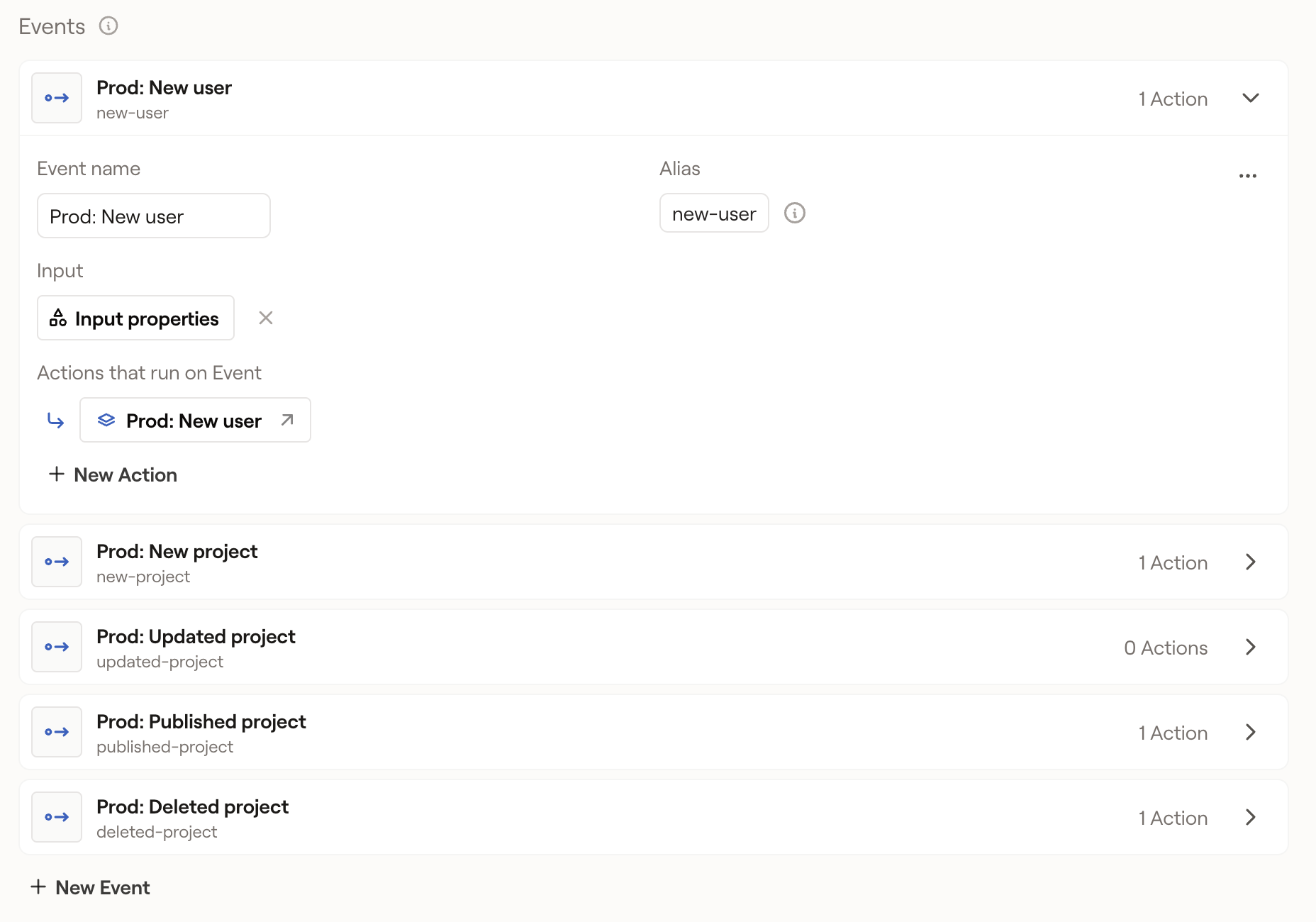Viewport: 1316px width, 922px height.
Task: Click the event icon for Prod: Deleted project
Action: click(57, 817)
